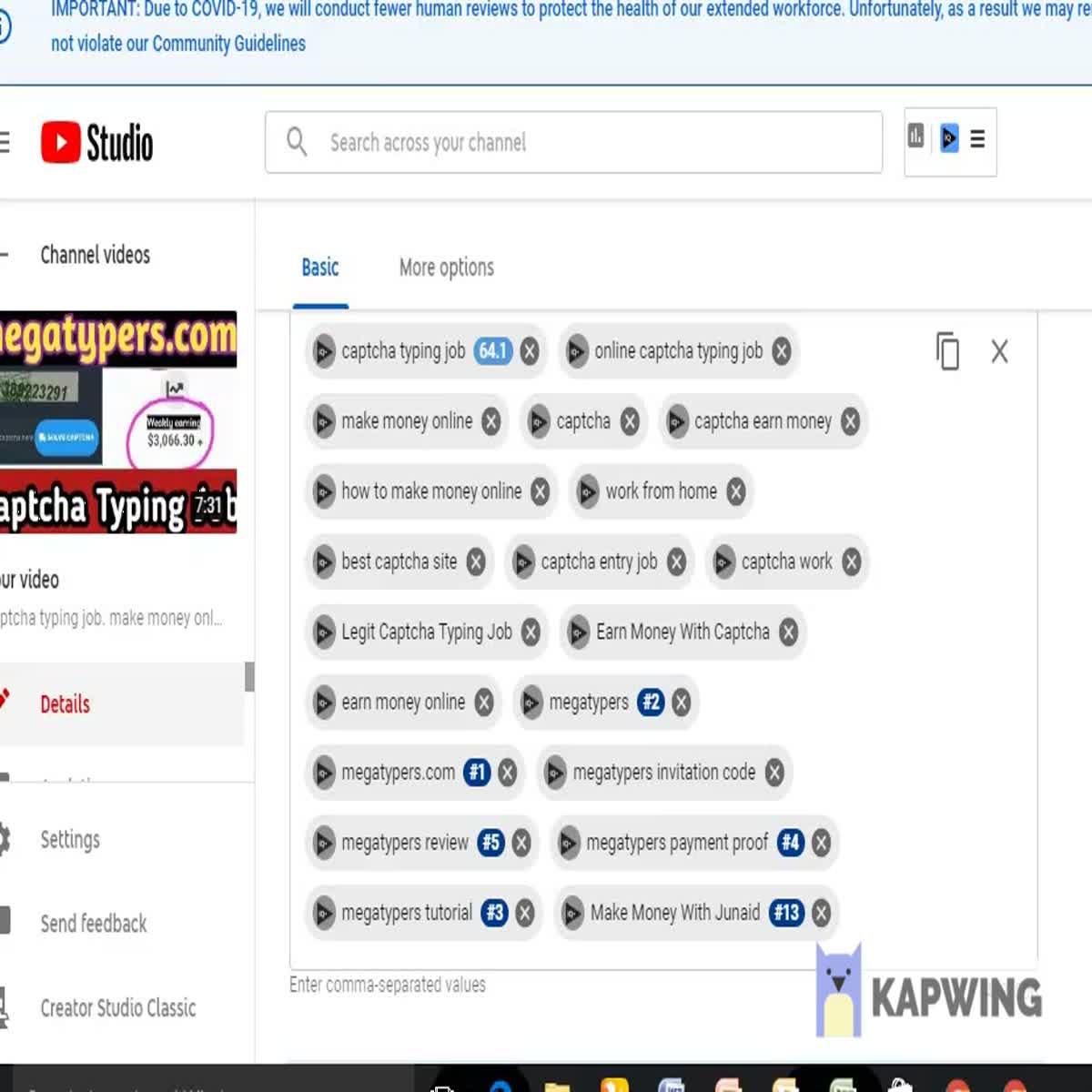Remove the "captcha" tag
Viewport: 1092px width, 1092px height.
tap(629, 421)
